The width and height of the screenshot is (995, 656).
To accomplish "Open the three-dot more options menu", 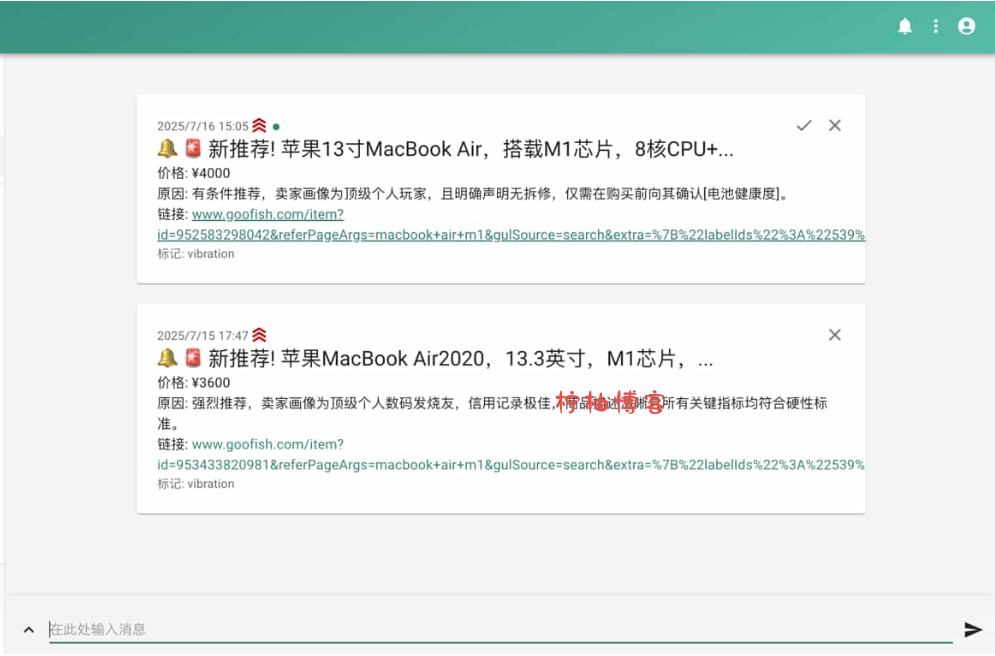I will (x=936, y=27).
